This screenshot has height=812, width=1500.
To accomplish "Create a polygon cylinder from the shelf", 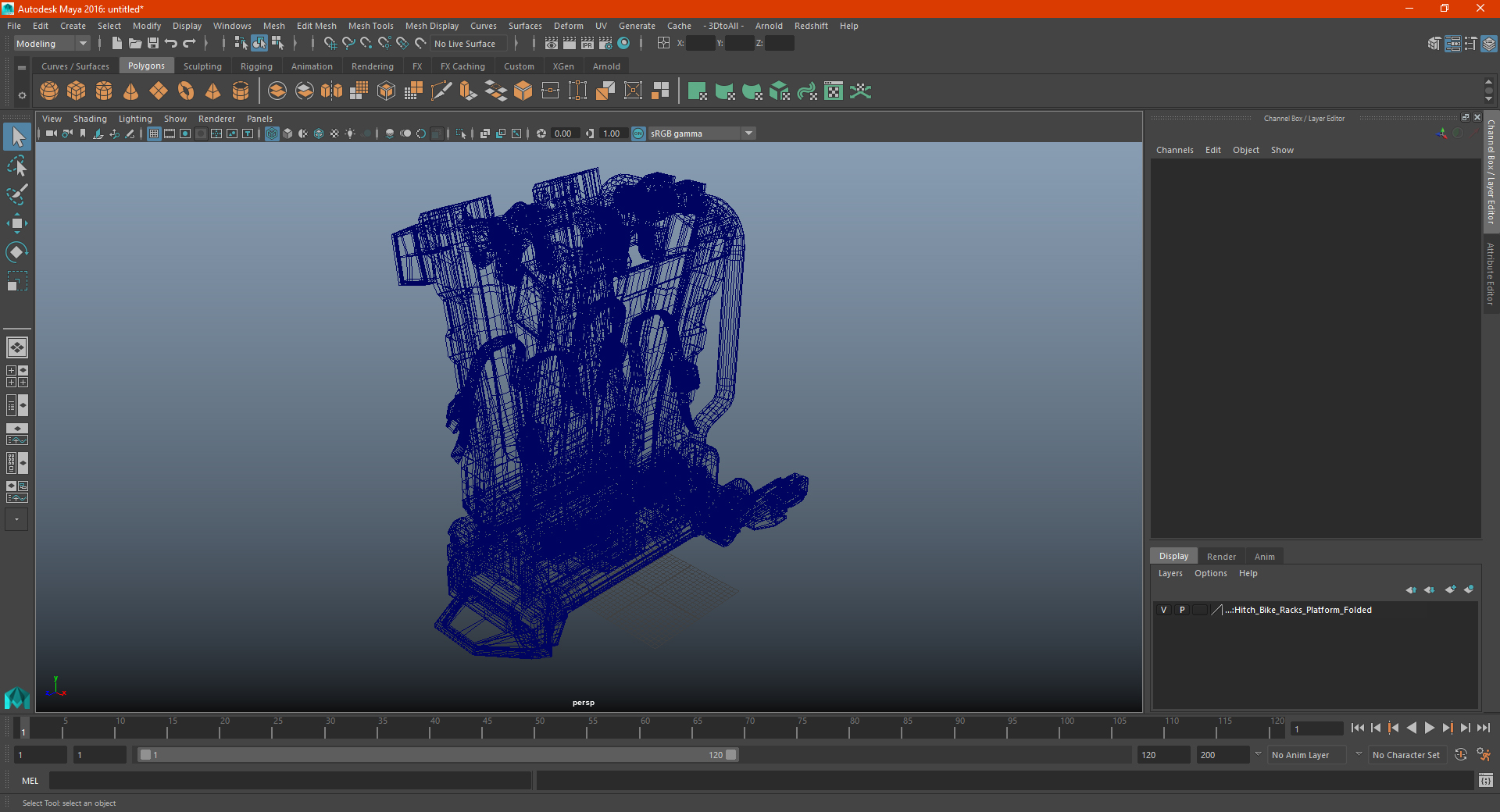I will [x=104, y=91].
